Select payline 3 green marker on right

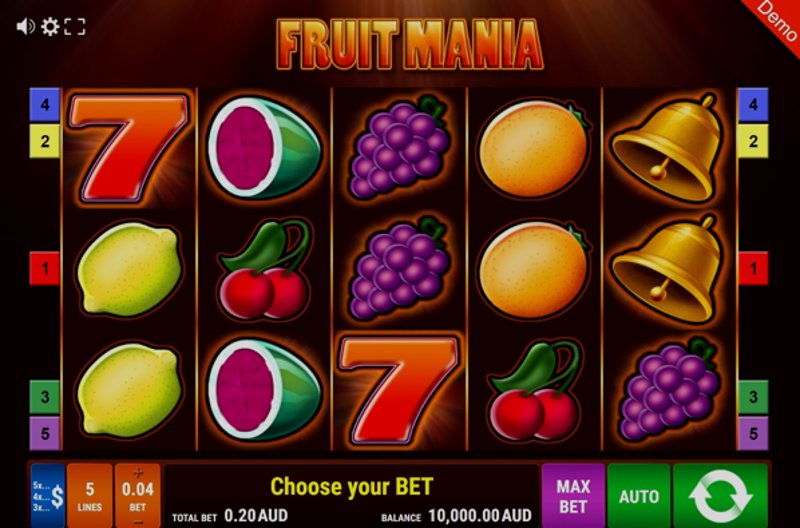click(753, 396)
